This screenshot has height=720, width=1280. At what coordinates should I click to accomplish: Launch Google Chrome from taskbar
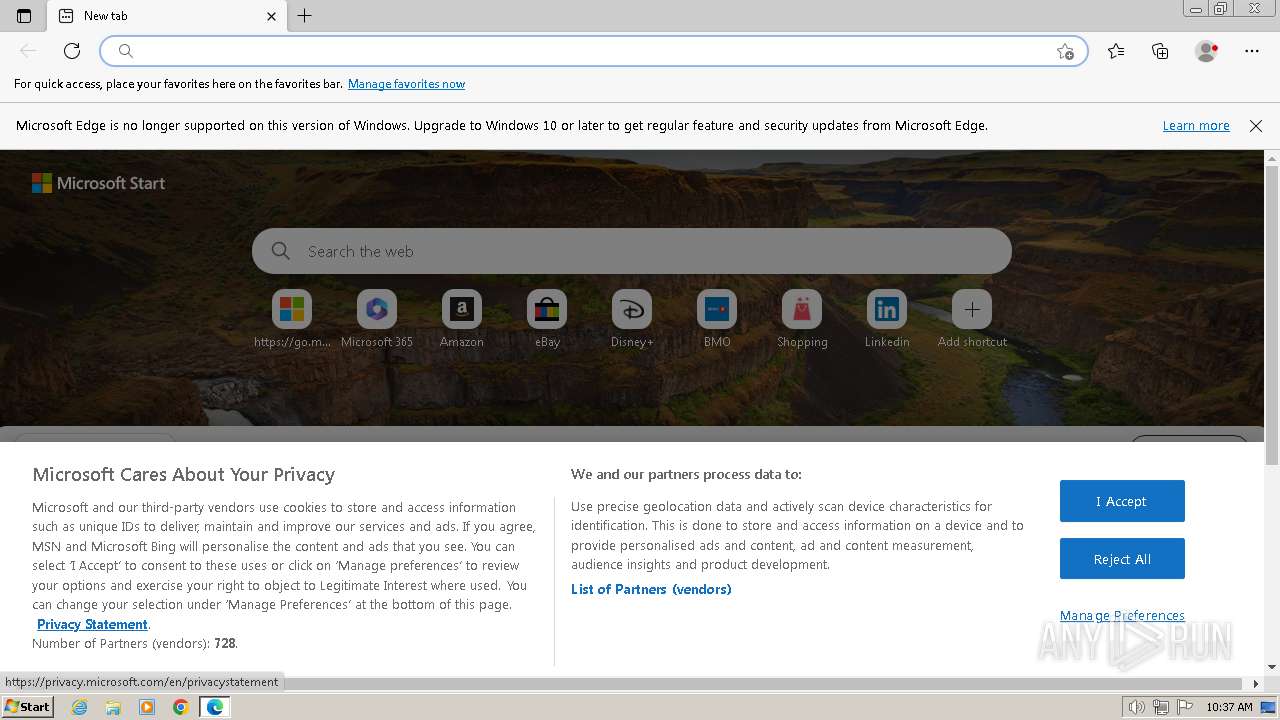coord(181,707)
